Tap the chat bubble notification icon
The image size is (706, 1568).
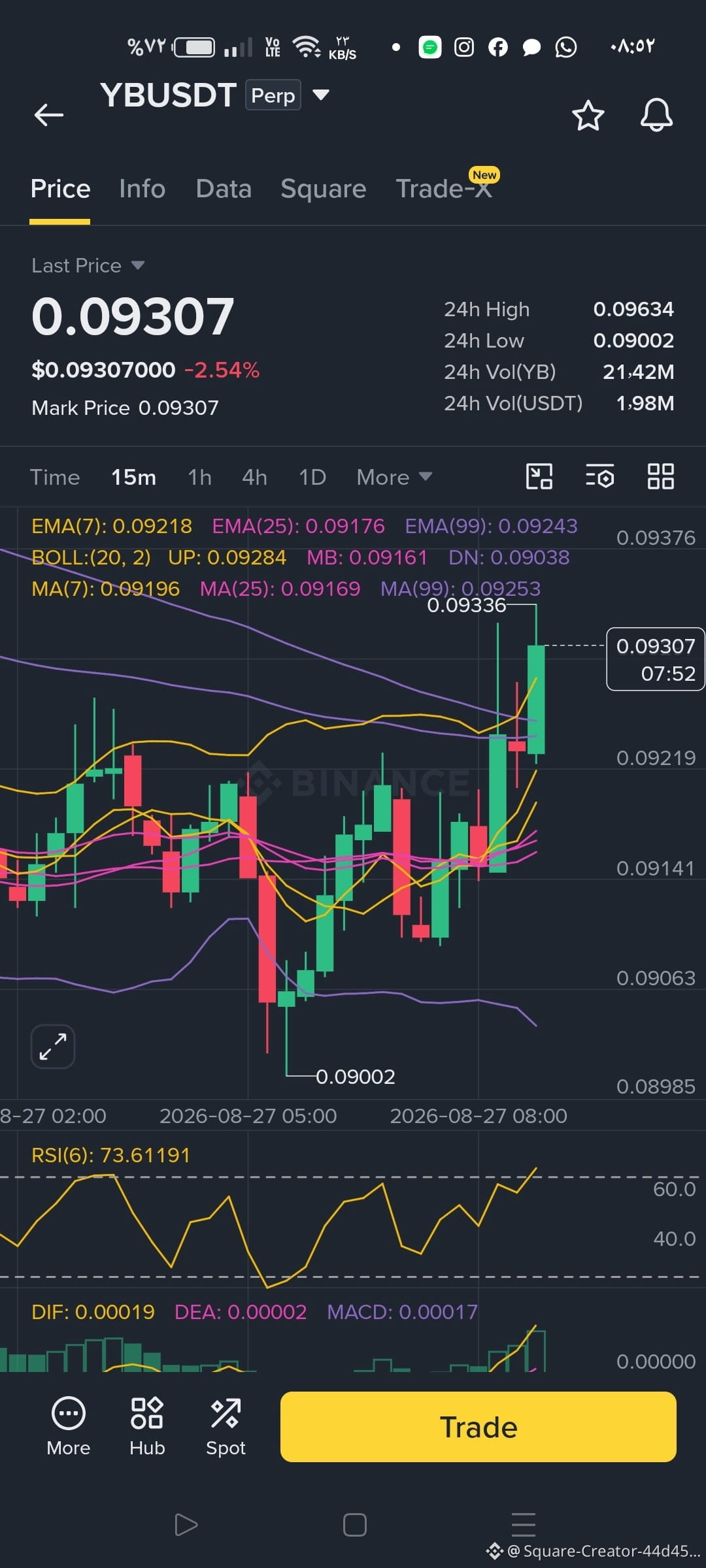(532, 47)
